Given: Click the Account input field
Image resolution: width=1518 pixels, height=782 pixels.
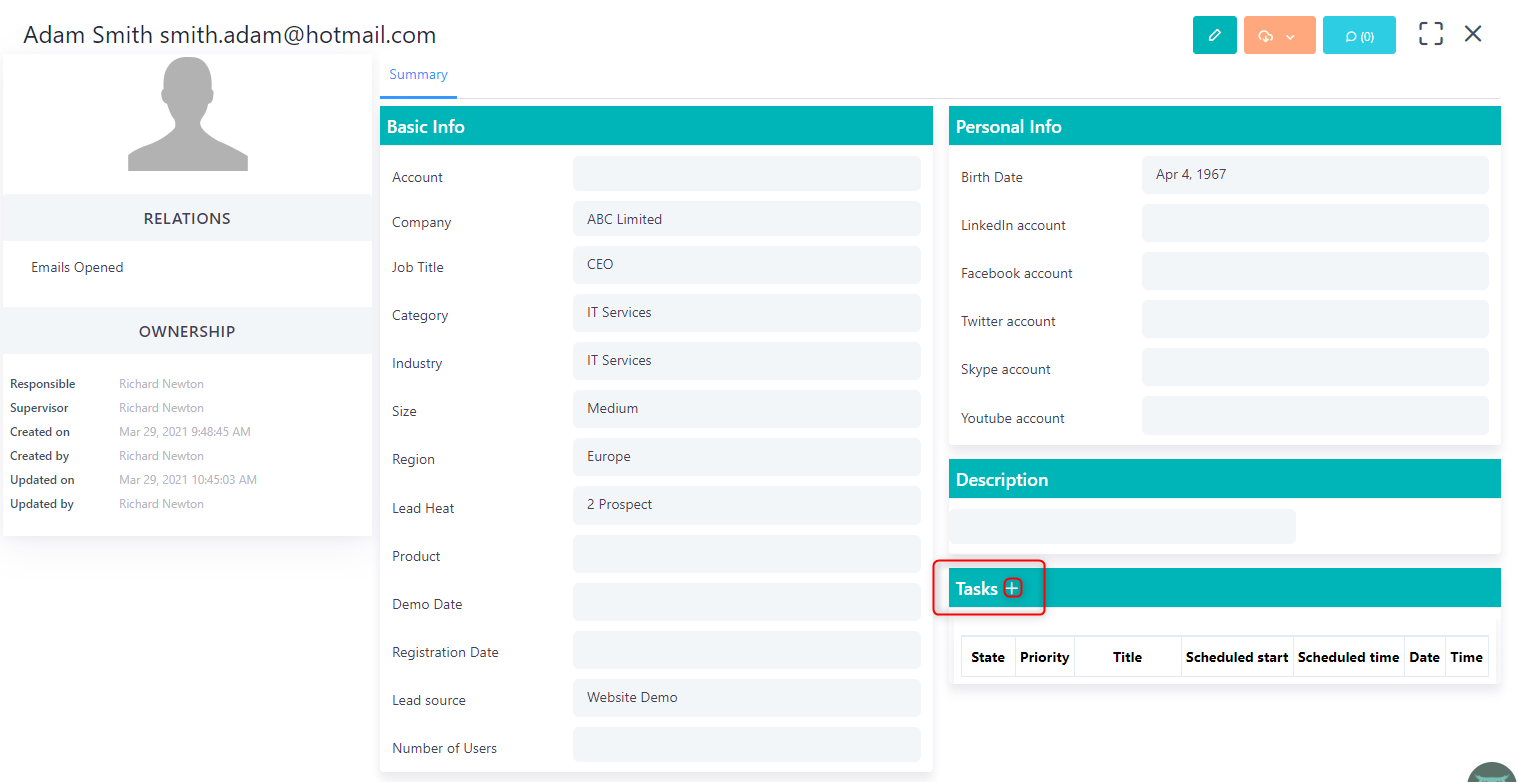Looking at the screenshot, I should coord(746,174).
